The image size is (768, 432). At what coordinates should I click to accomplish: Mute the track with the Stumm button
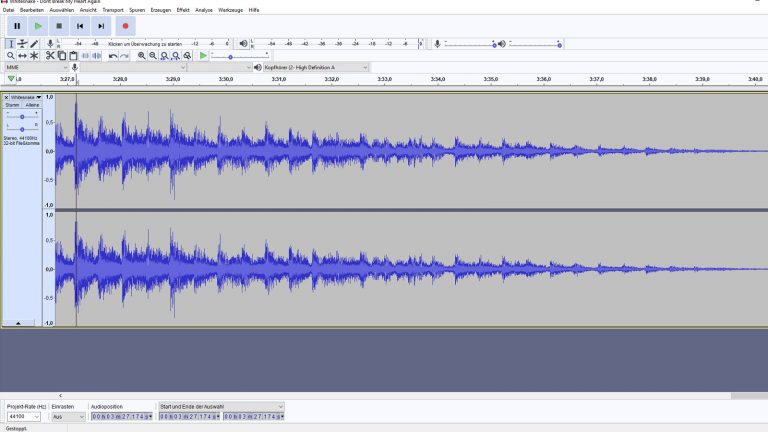[12, 105]
